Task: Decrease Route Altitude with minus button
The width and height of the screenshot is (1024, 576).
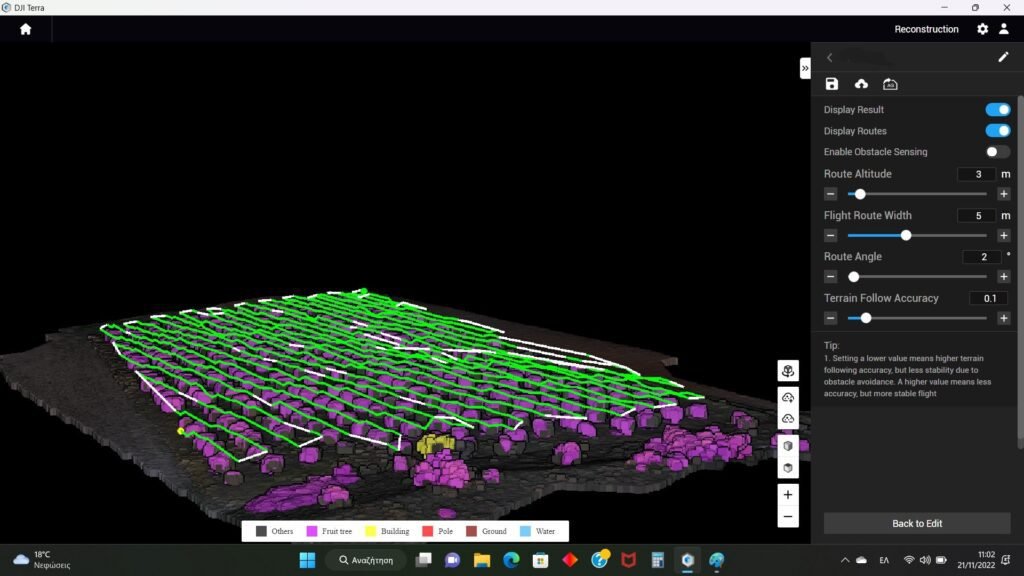Action: tap(831, 194)
